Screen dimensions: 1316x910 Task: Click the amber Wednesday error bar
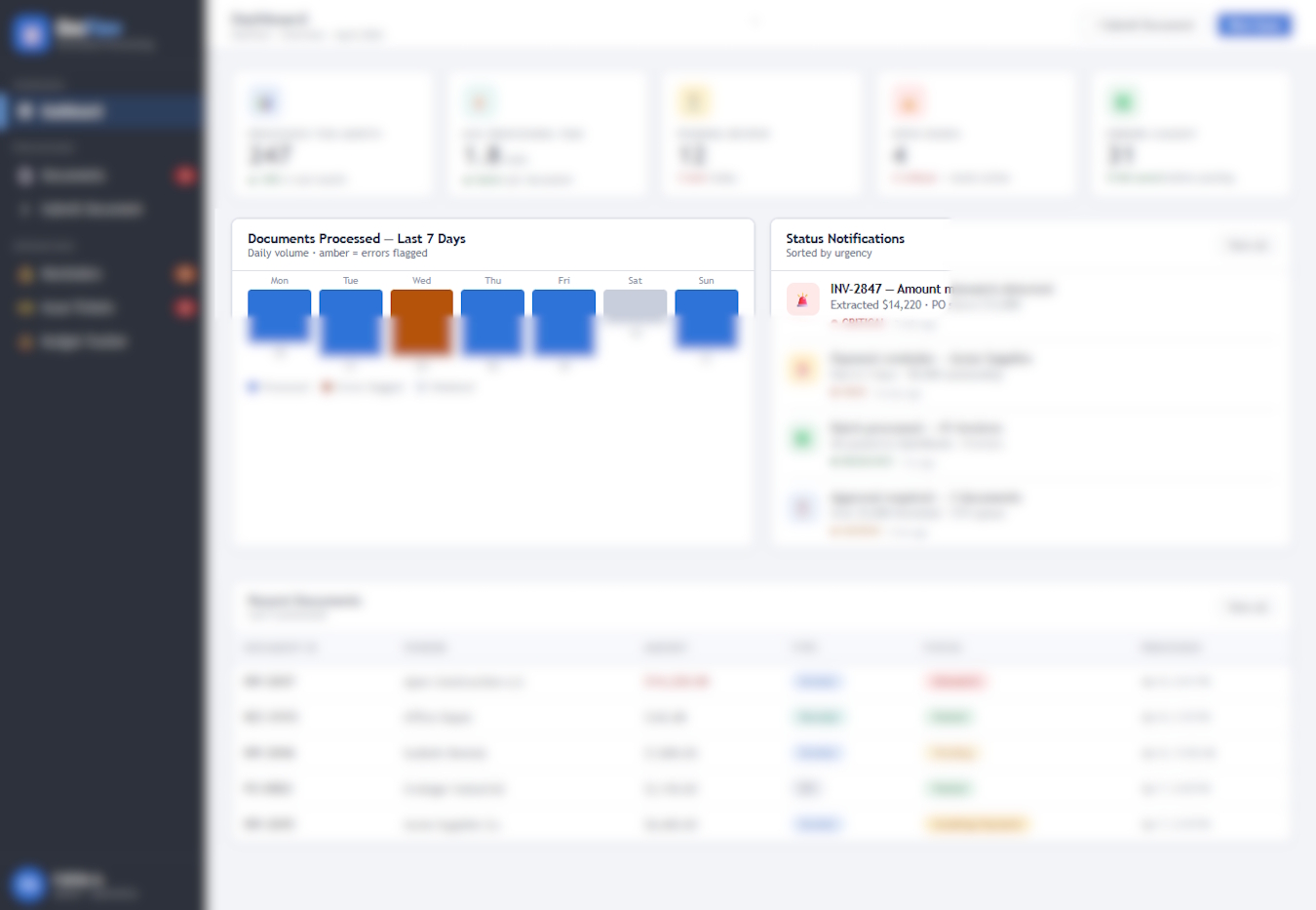coord(421,320)
